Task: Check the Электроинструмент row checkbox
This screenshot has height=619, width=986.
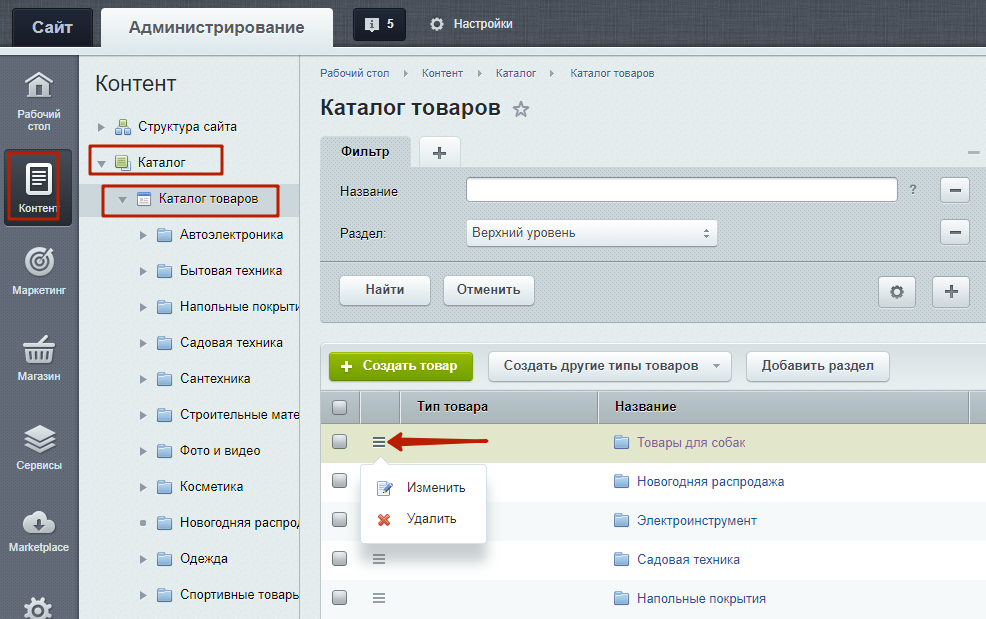Action: 340,520
